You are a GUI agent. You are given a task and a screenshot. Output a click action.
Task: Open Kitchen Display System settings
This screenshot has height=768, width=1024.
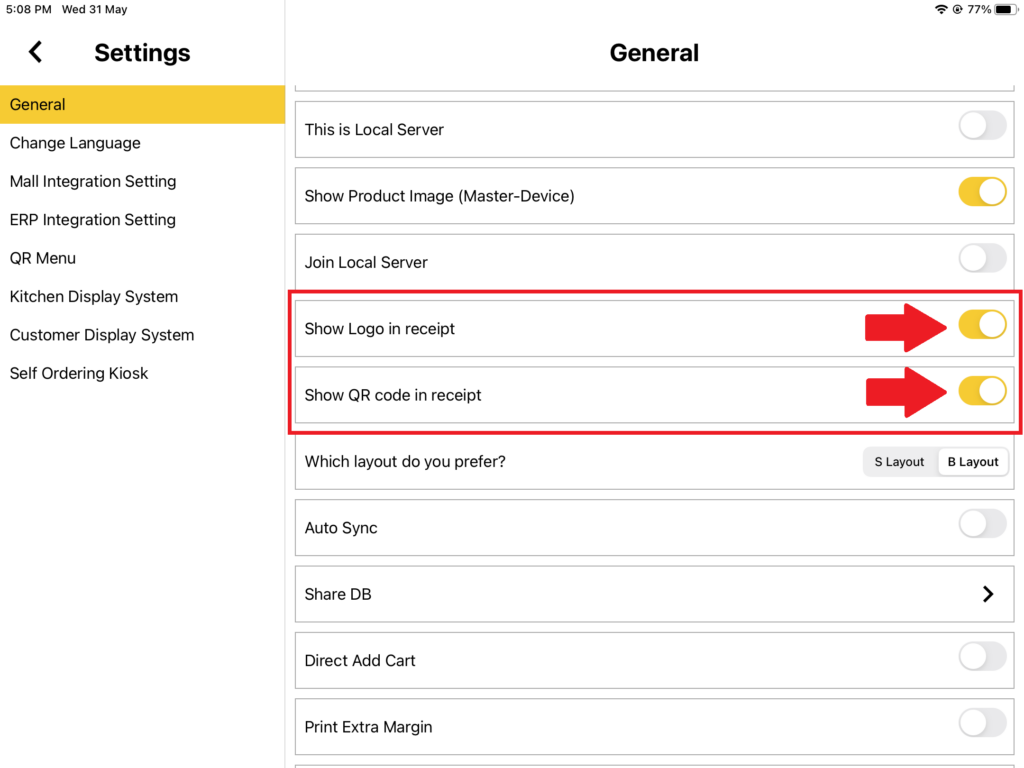click(93, 296)
